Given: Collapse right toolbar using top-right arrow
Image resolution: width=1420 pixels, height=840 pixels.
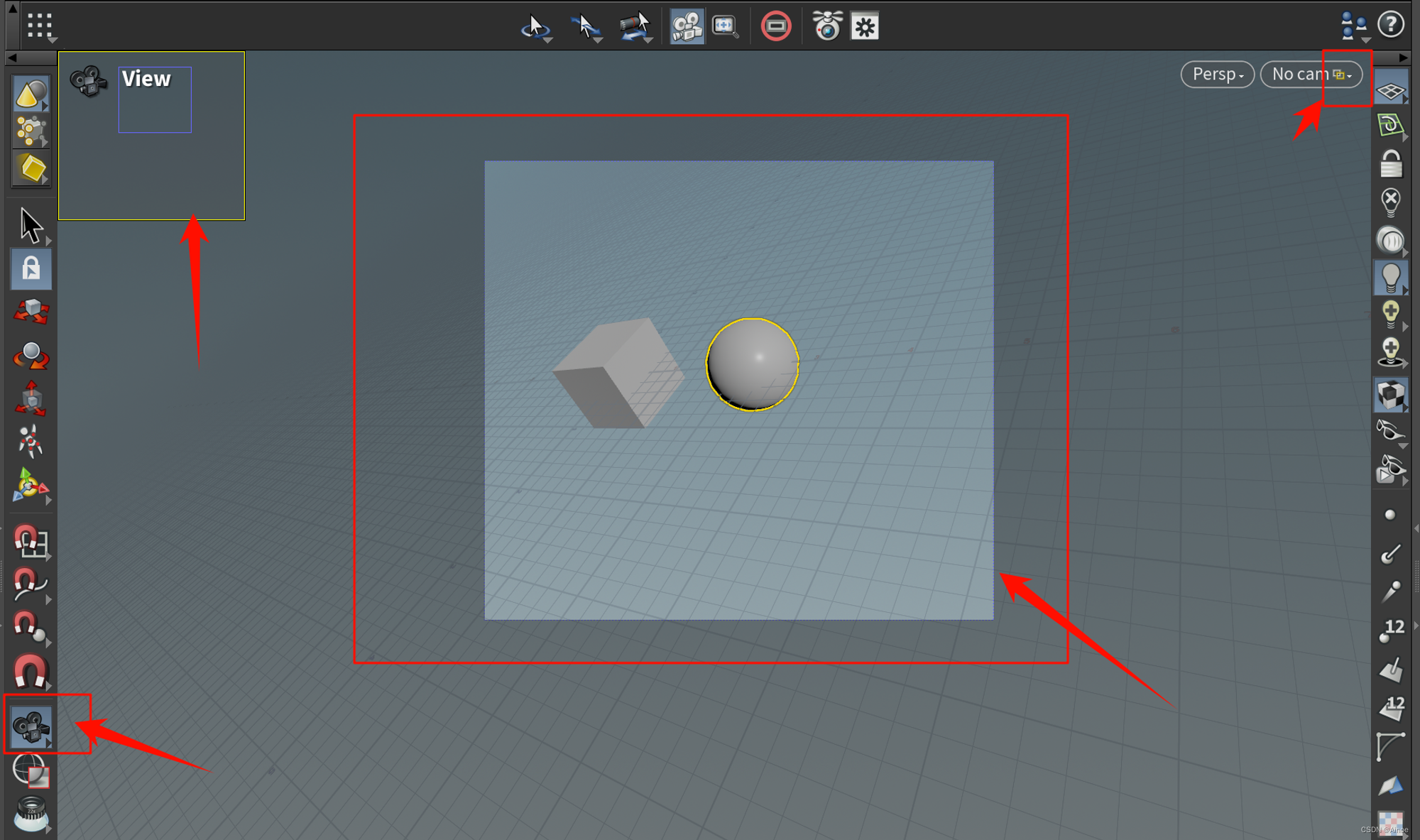Looking at the screenshot, I should pyautogui.click(x=1403, y=58).
